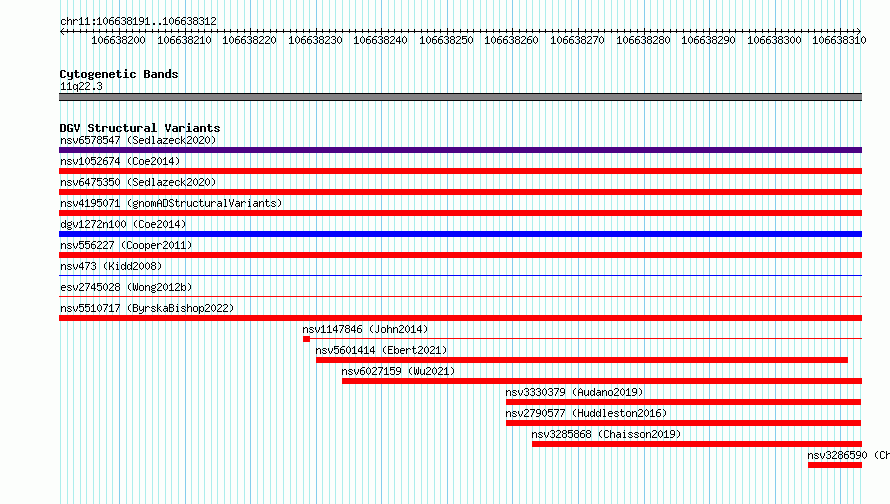Click the nsv2790577 (Huddleston2016) label

click(586, 413)
